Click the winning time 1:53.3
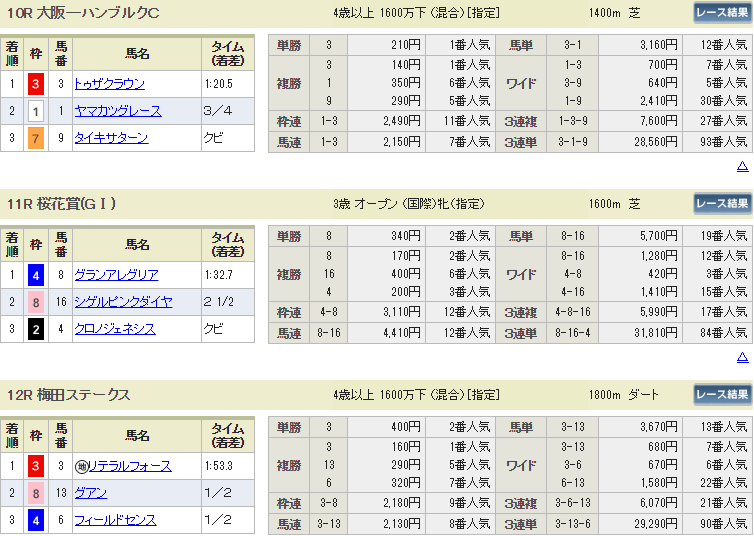The width and height of the screenshot is (754, 536). (219, 466)
